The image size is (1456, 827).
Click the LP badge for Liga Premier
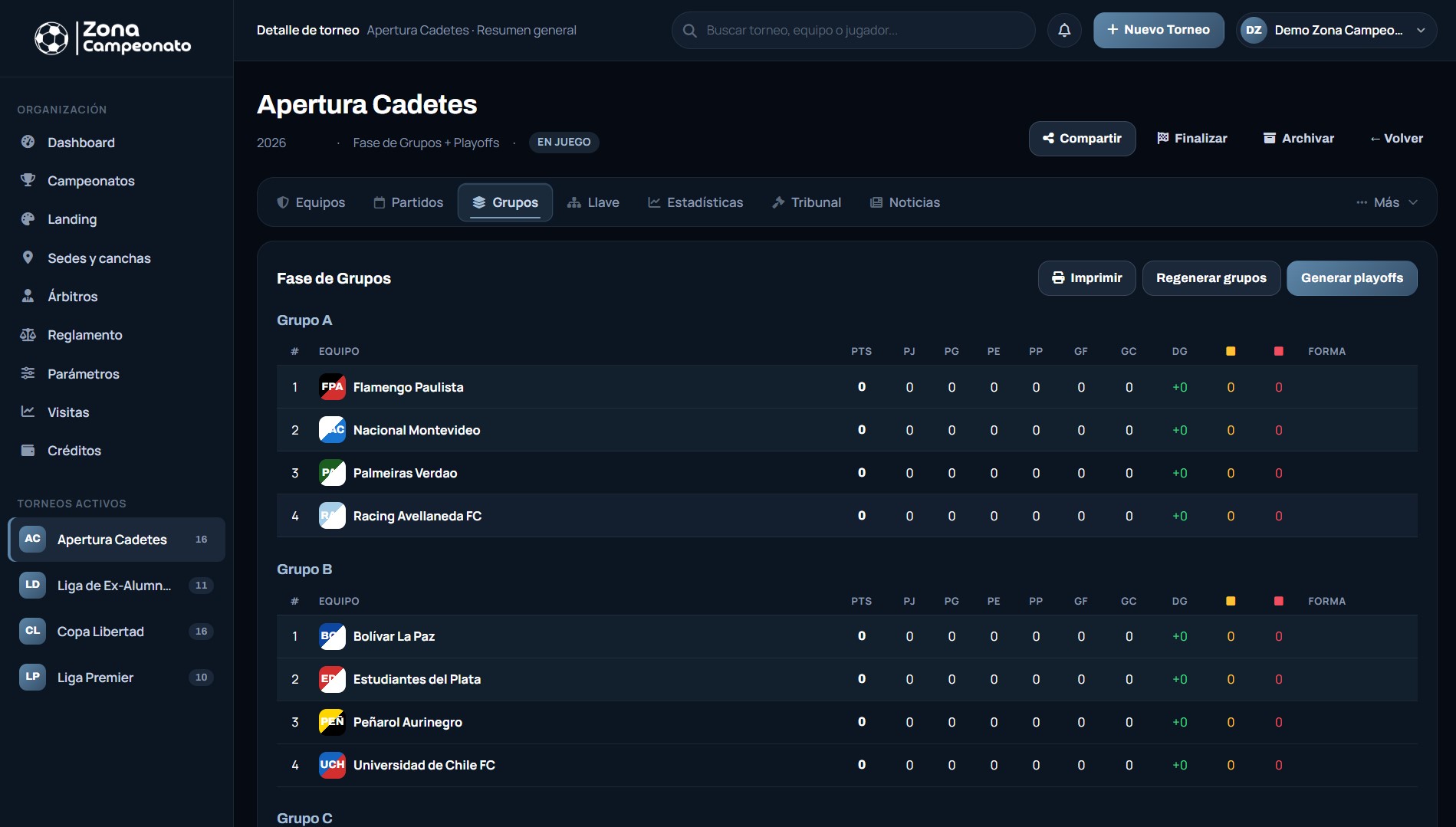pyautogui.click(x=32, y=677)
